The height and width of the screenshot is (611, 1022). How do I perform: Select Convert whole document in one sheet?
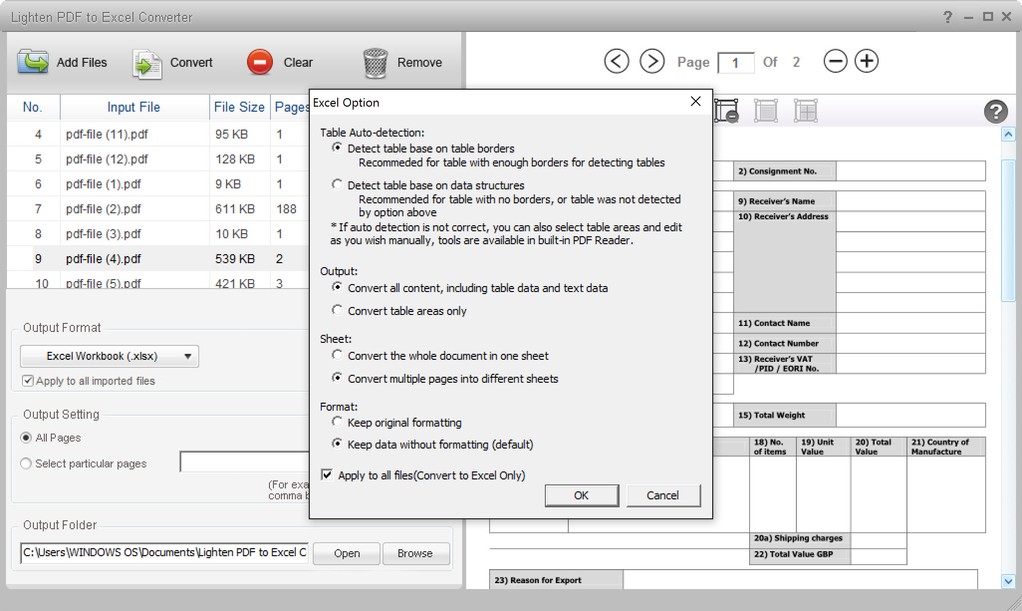tap(337, 355)
